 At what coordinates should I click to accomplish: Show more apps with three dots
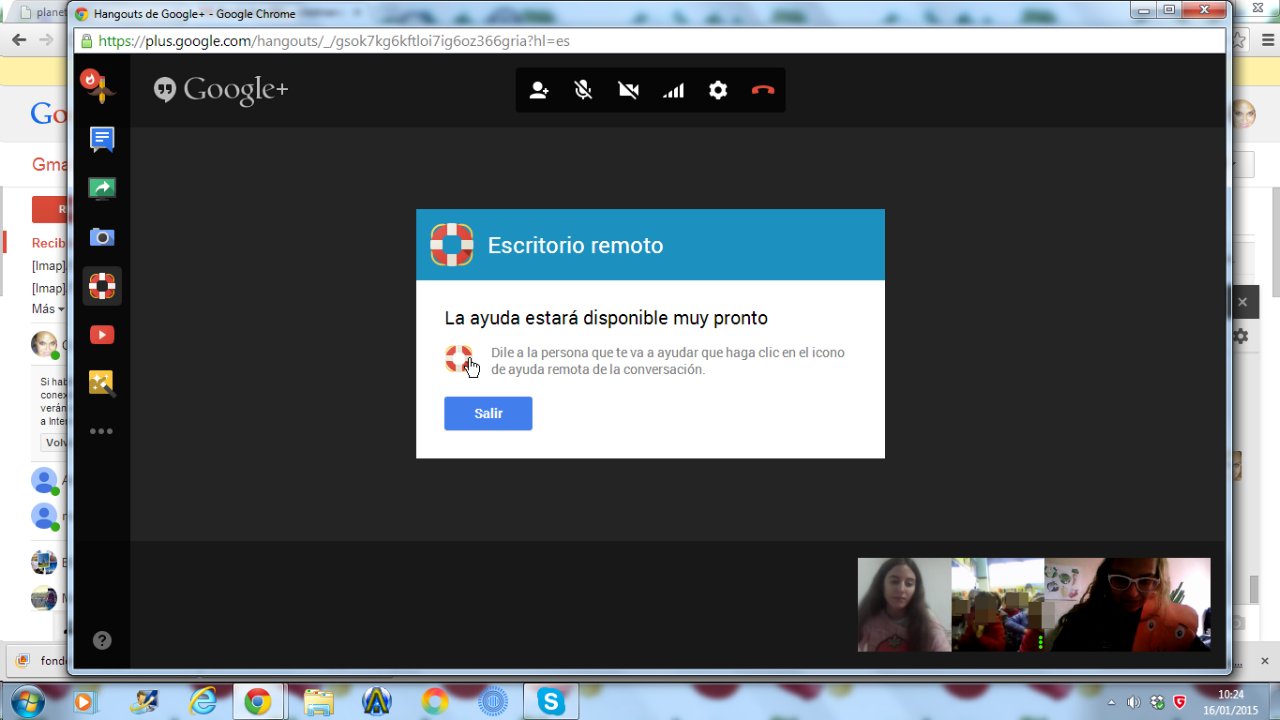[102, 432]
